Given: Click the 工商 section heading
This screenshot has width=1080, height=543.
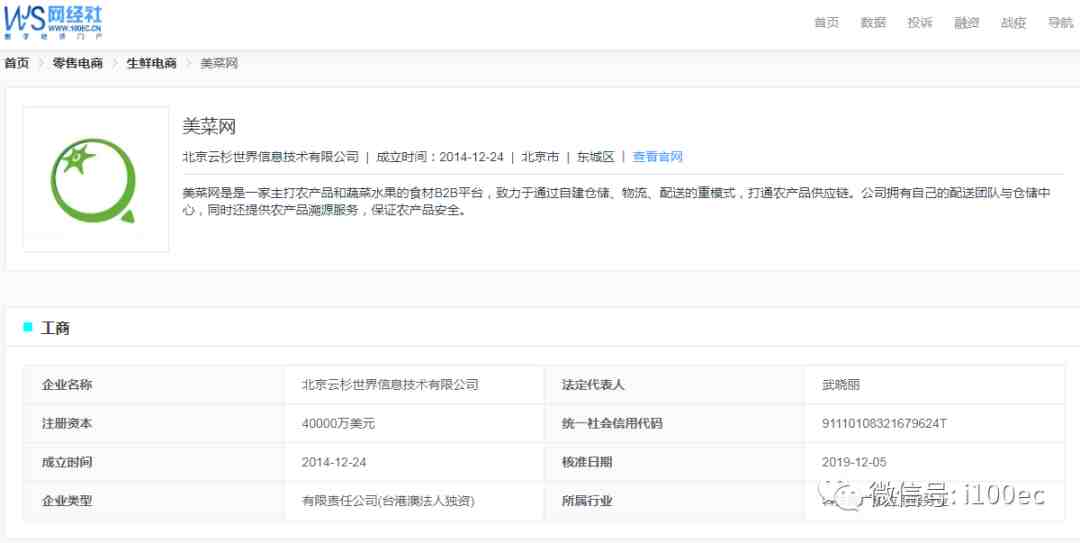Looking at the screenshot, I should point(55,328).
